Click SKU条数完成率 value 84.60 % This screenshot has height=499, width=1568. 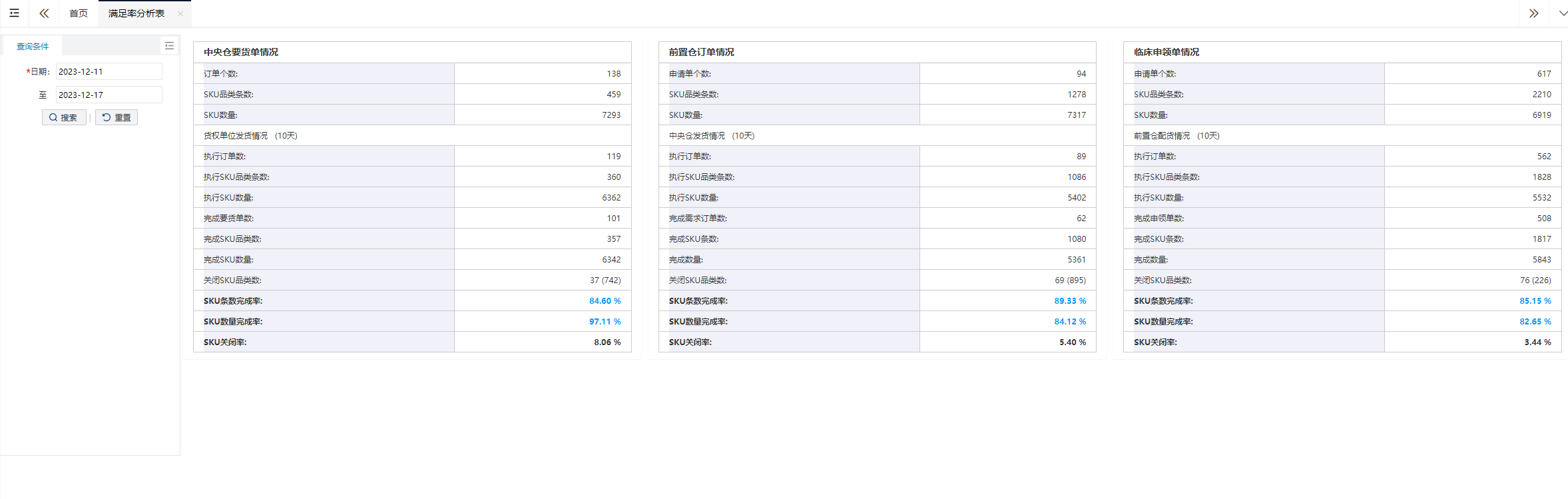[605, 300]
